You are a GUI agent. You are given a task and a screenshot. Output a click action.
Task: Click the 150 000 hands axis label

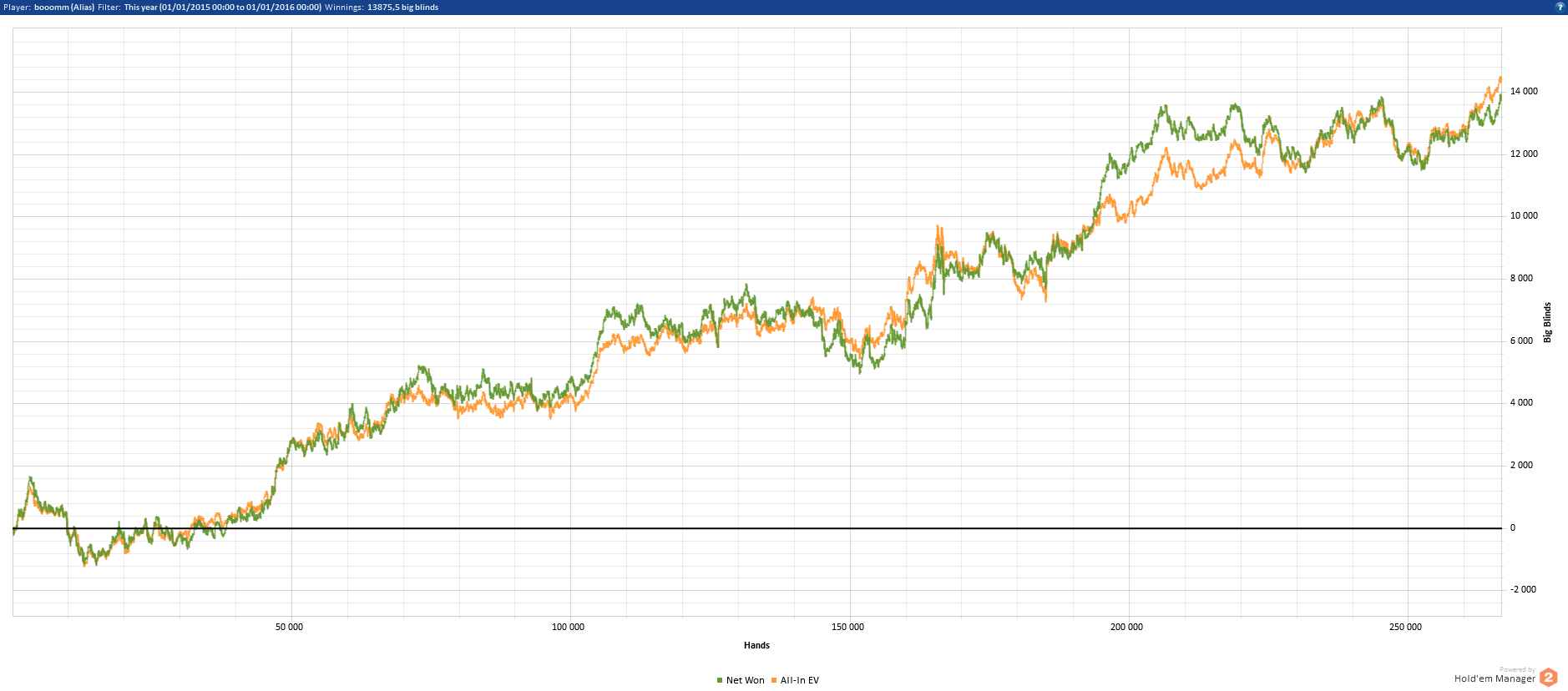coord(848,627)
